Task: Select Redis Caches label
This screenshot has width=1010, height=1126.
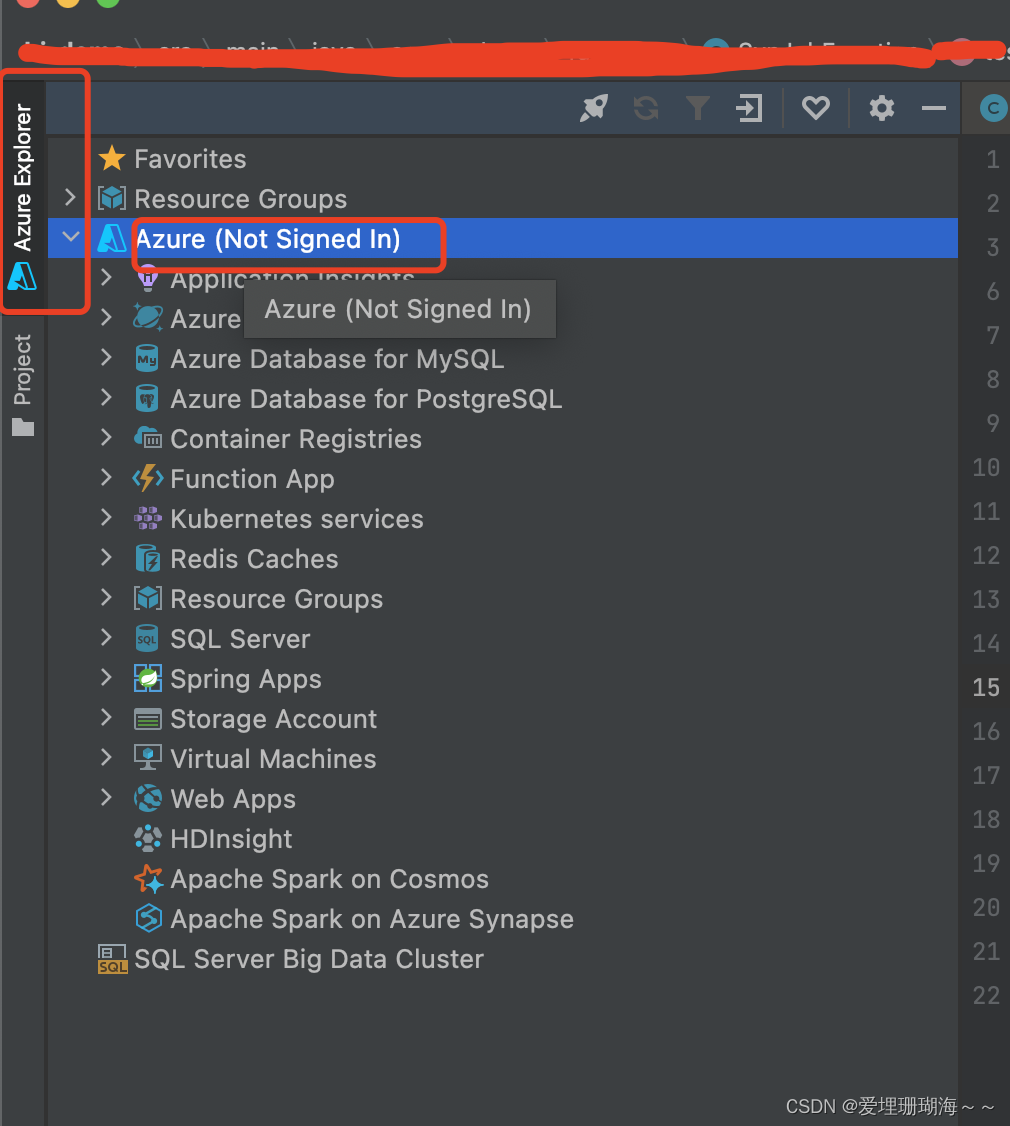Action: click(x=254, y=559)
